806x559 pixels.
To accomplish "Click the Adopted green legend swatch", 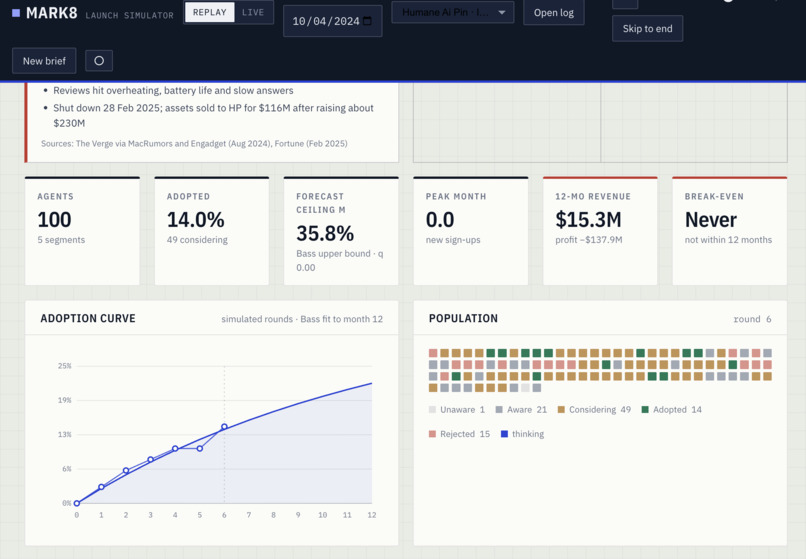I will point(645,409).
